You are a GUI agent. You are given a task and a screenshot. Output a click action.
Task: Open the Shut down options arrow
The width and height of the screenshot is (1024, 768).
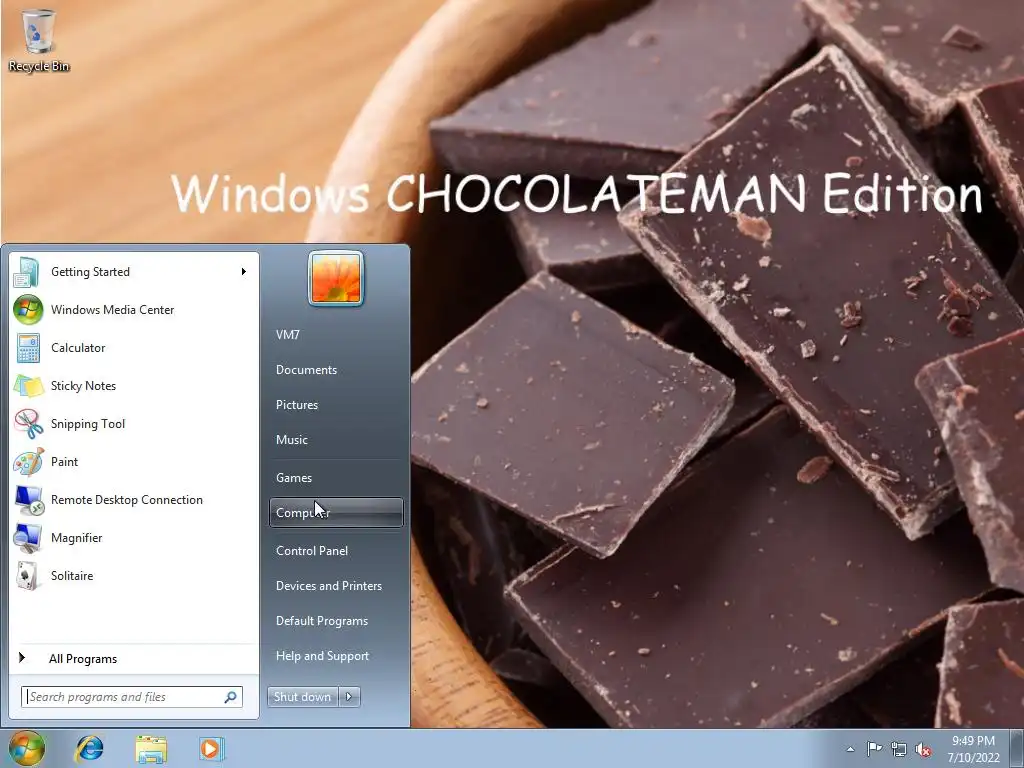coord(349,697)
